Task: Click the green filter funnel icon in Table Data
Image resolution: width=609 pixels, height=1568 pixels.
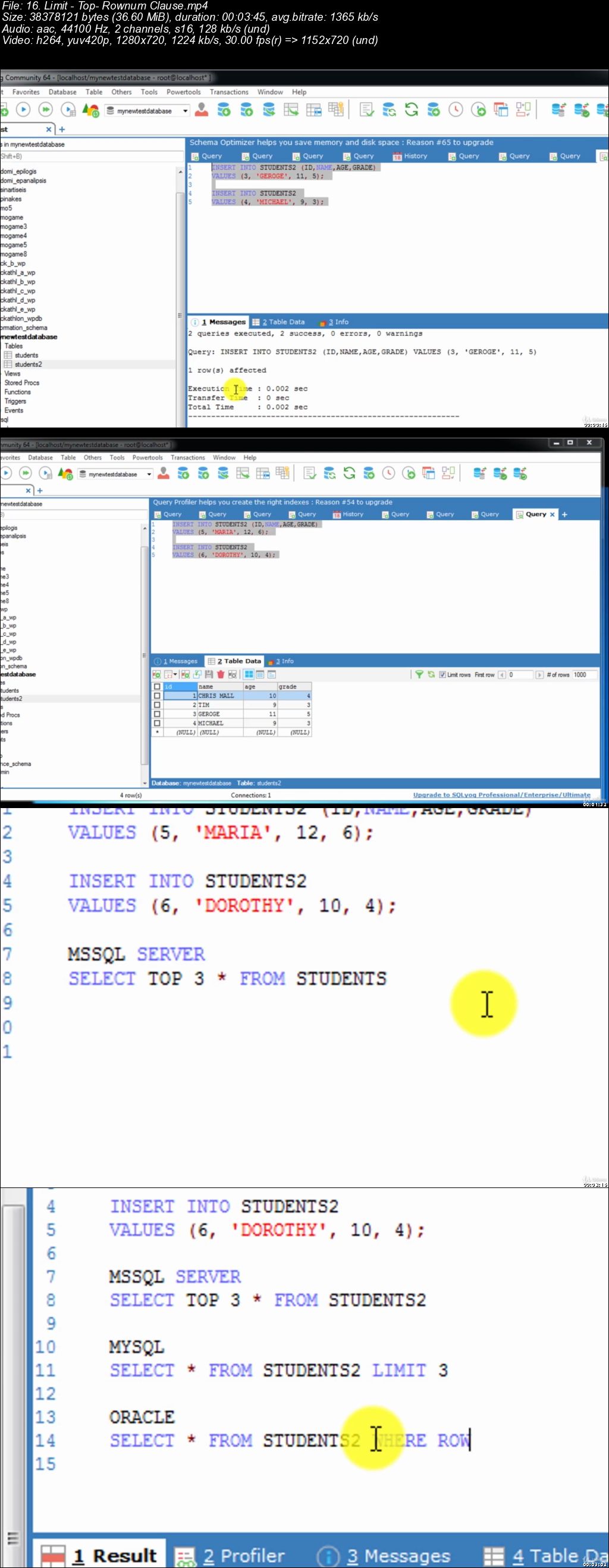Action: (419, 674)
